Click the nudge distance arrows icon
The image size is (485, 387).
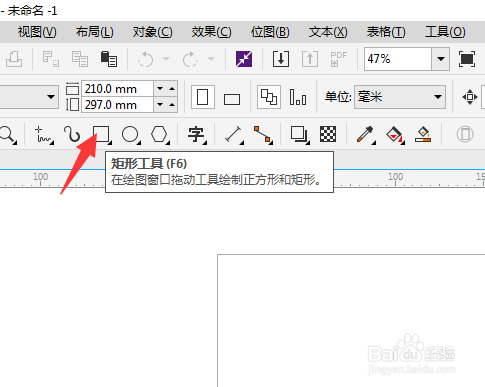[470, 97]
